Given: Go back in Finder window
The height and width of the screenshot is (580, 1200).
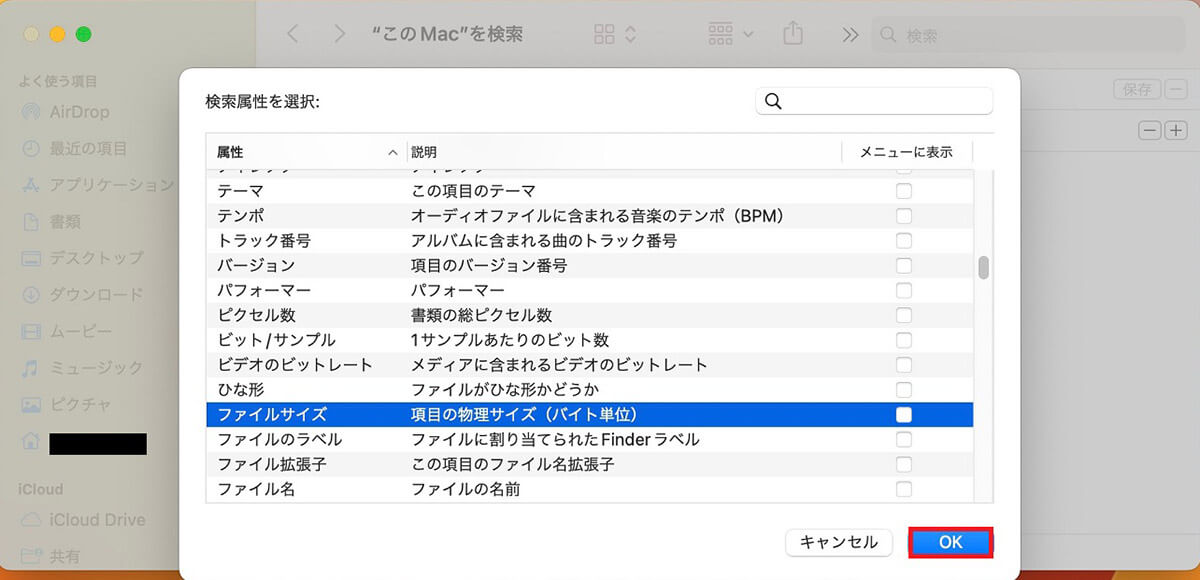Looking at the screenshot, I should tap(292, 34).
